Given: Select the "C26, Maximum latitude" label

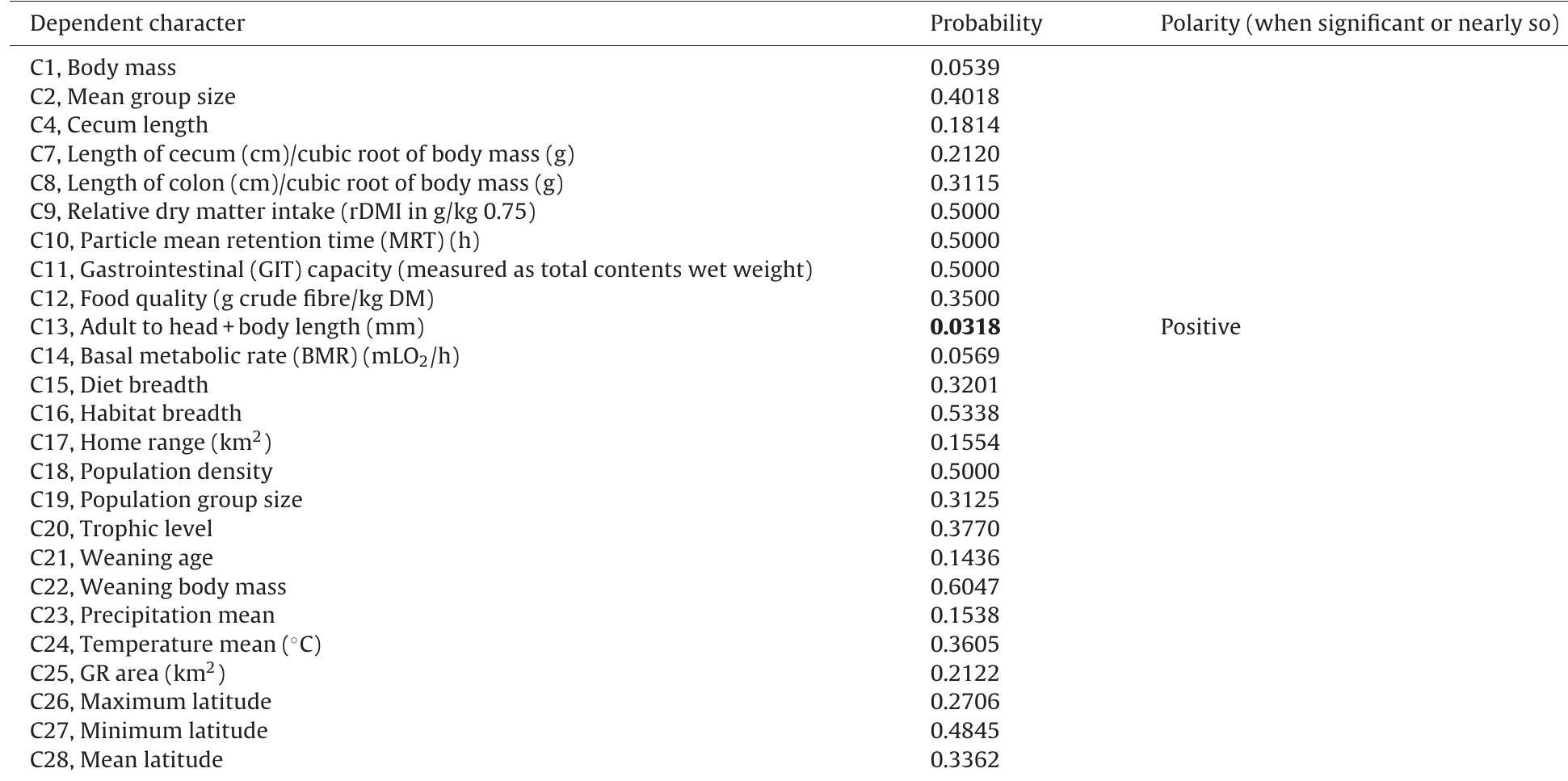Looking at the screenshot, I should tap(150, 702).
